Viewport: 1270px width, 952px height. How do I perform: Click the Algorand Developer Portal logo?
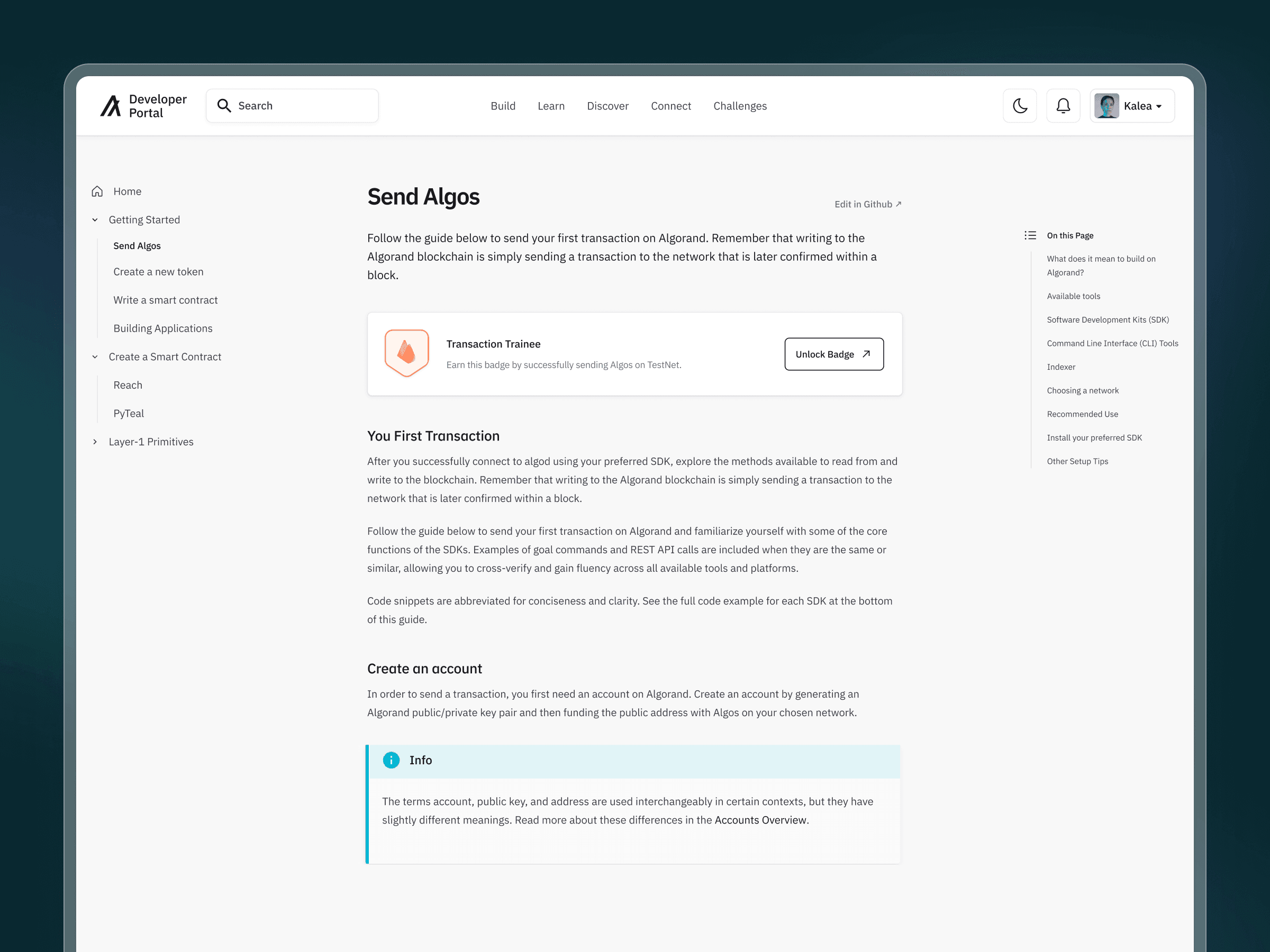click(110, 106)
